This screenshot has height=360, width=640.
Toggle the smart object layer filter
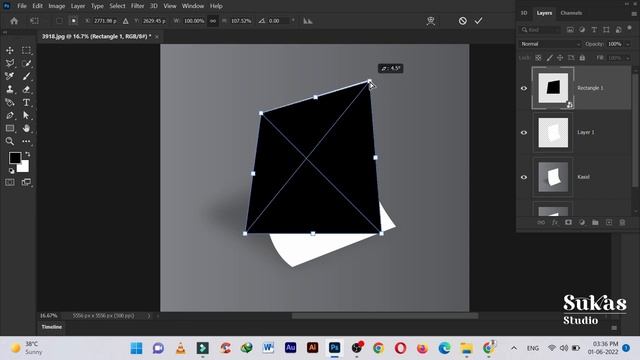[618, 30]
